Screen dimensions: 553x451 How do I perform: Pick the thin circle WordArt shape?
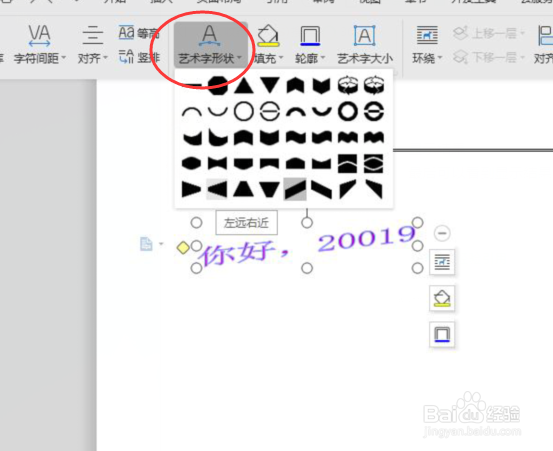(x=244, y=111)
